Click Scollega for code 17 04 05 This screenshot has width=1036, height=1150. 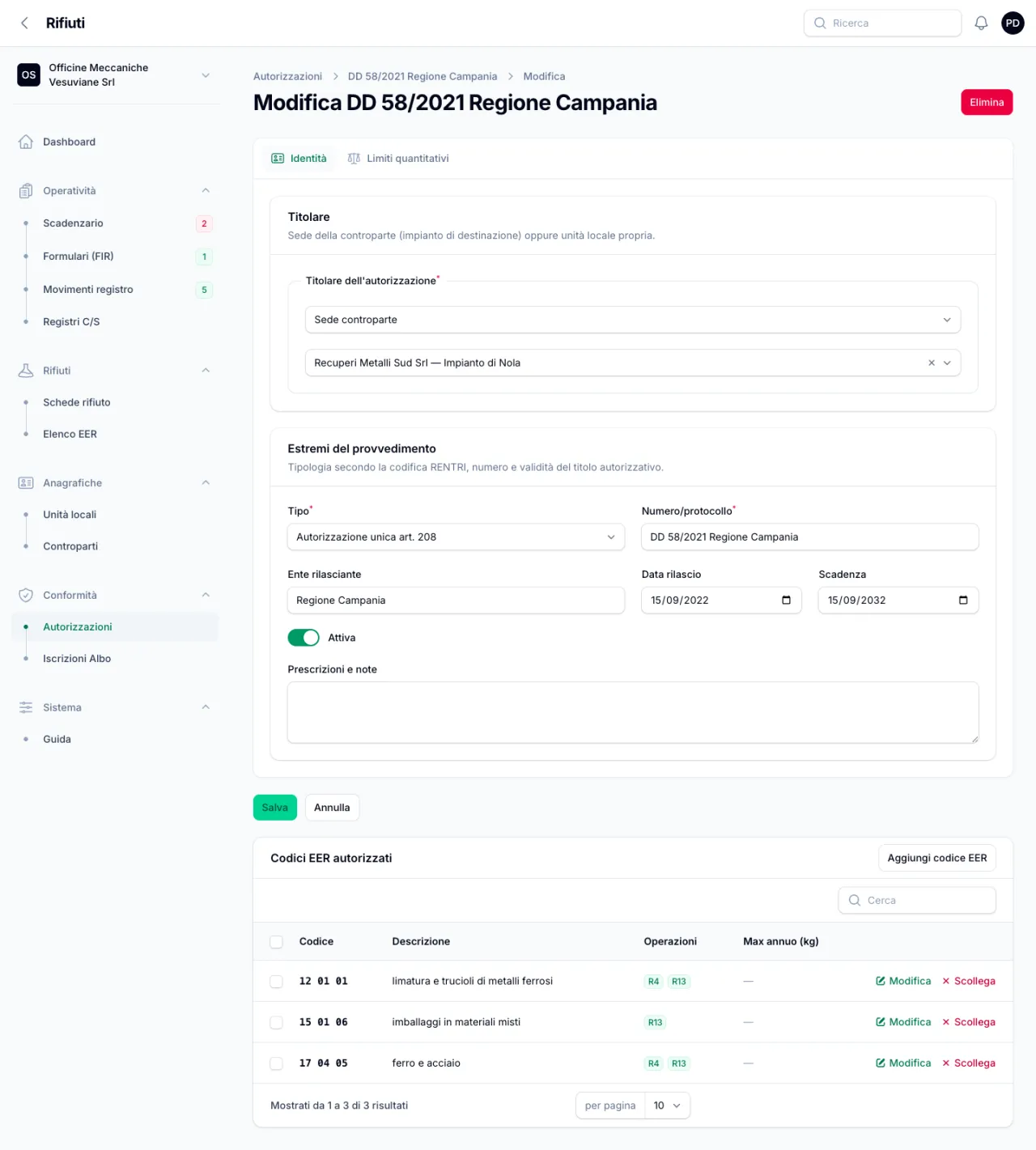[x=969, y=1063]
